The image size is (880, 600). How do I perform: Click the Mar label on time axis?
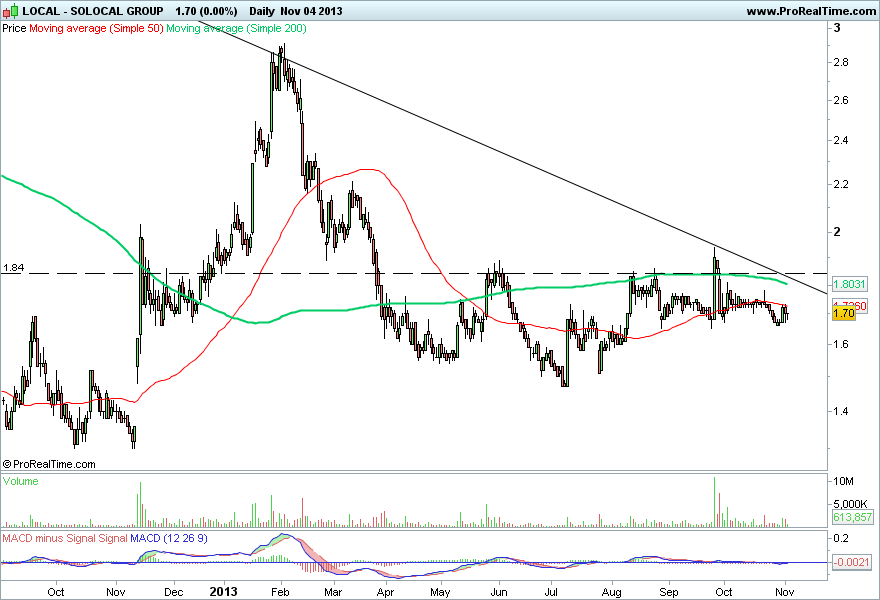tap(333, 592)
